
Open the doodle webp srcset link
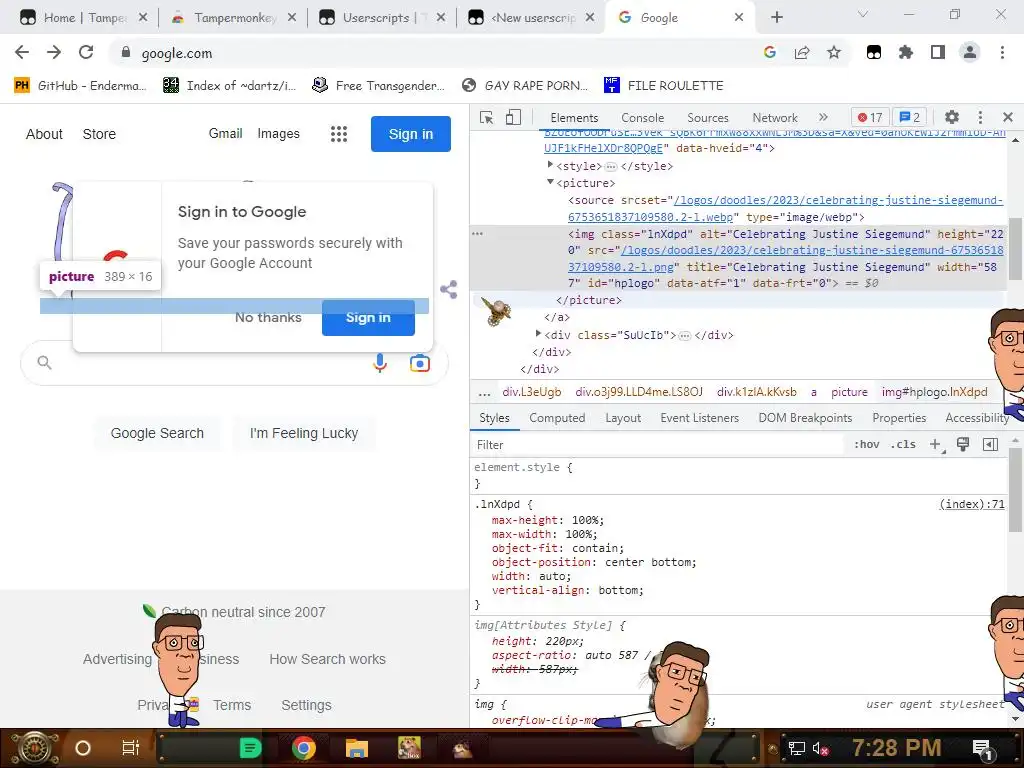(x=785, y=208)
